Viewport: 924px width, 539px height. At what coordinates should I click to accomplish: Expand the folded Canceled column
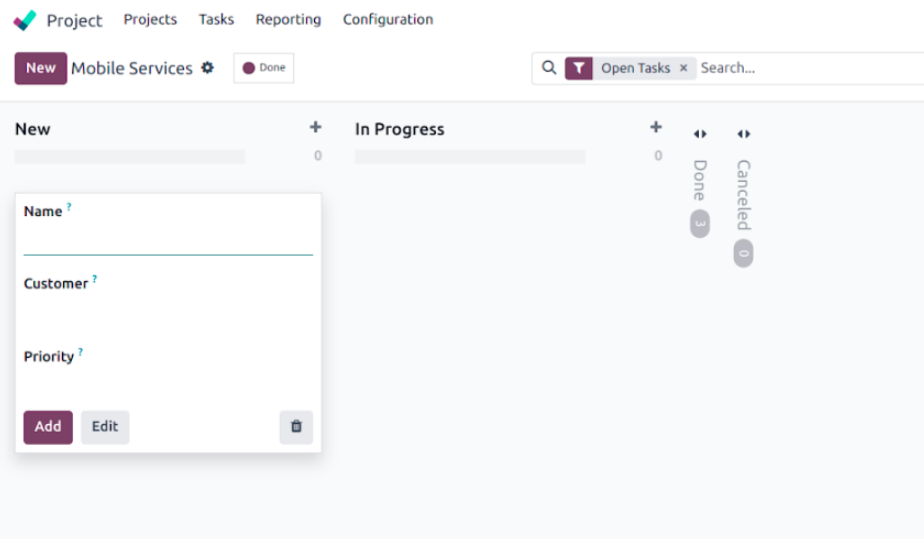pos(743,134)
